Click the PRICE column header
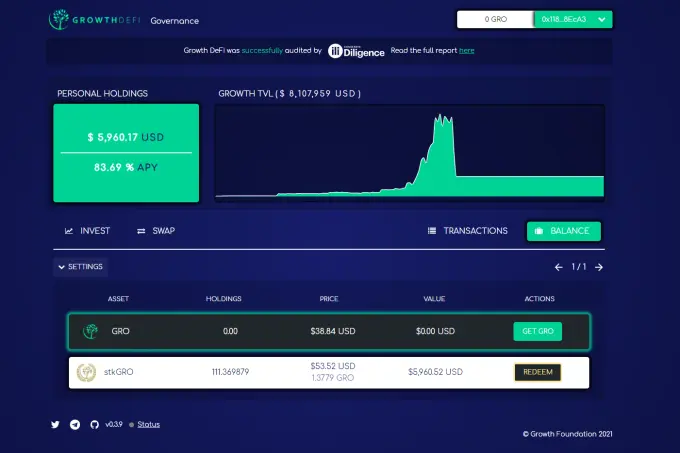The width and height of the screenshot is (680, 453). point(329,299)
